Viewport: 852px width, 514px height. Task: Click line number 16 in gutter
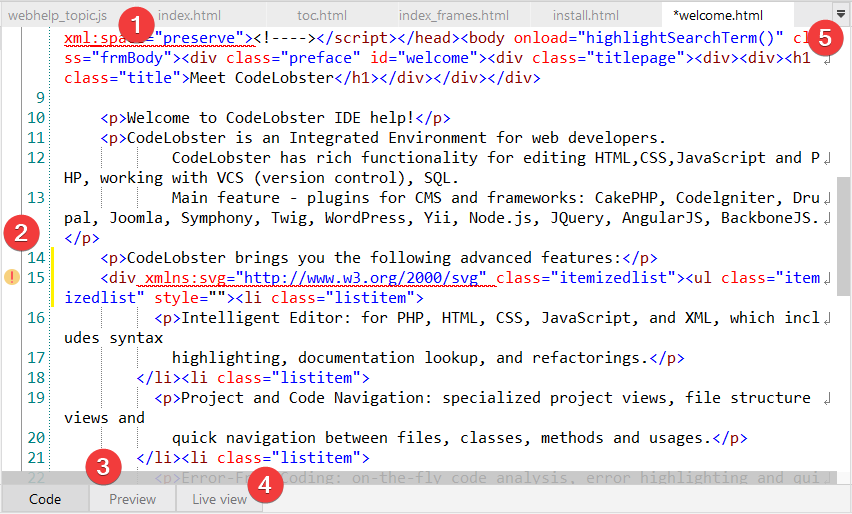pos(36,318)
